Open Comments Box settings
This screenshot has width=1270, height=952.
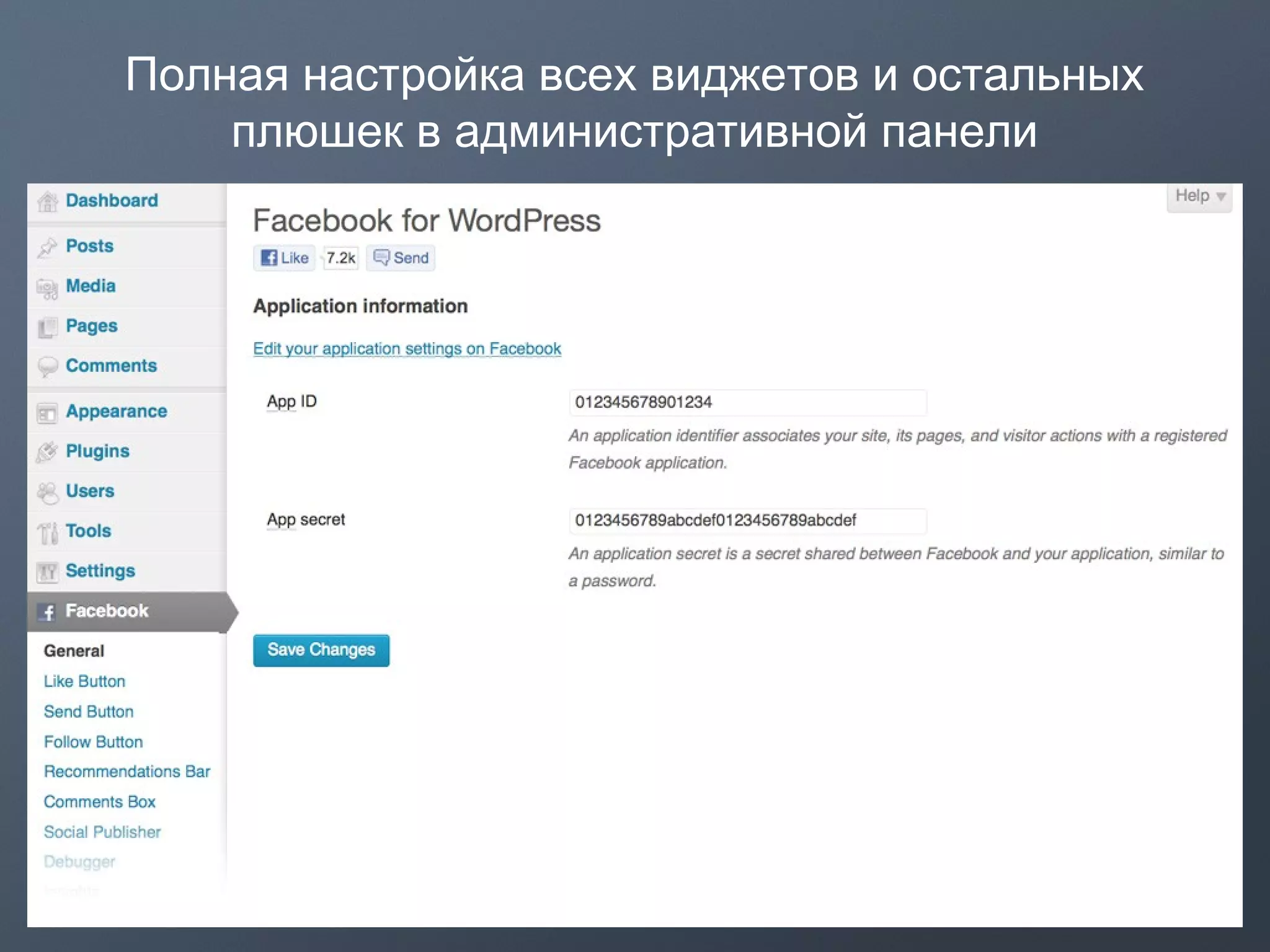tap(99, 802)
